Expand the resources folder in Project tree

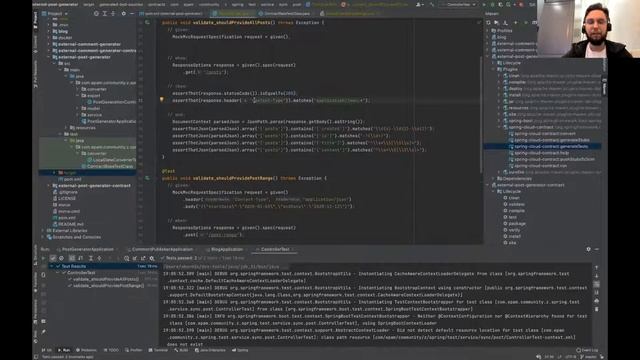[x=67, y=128]
